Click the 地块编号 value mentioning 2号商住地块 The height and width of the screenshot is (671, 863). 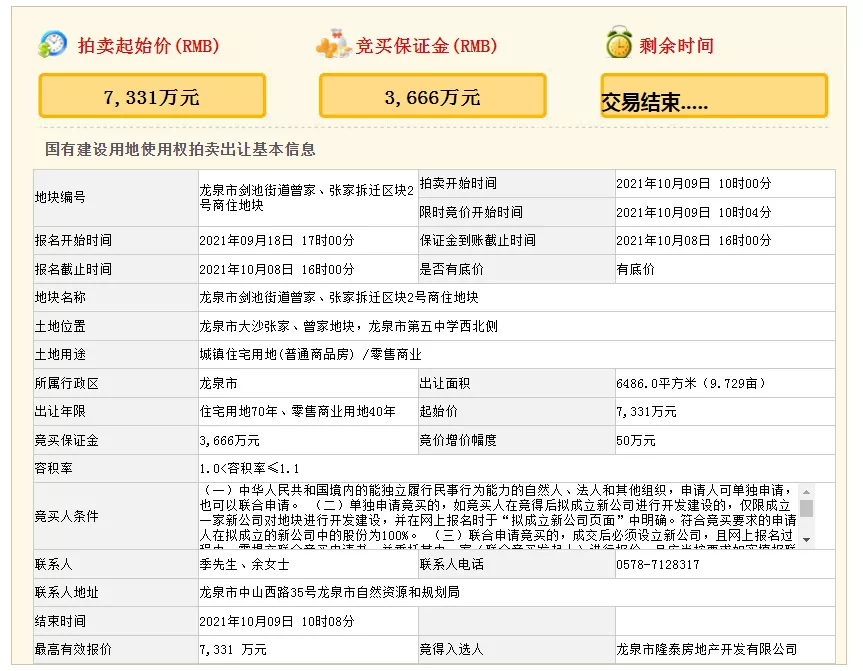(307, 198)
